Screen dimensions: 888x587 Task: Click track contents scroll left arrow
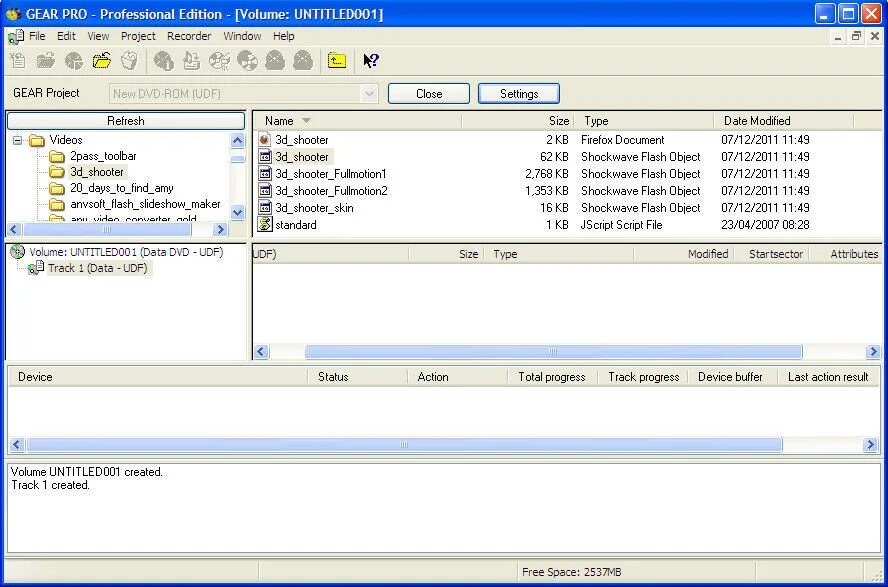click(x=261, y=352)
